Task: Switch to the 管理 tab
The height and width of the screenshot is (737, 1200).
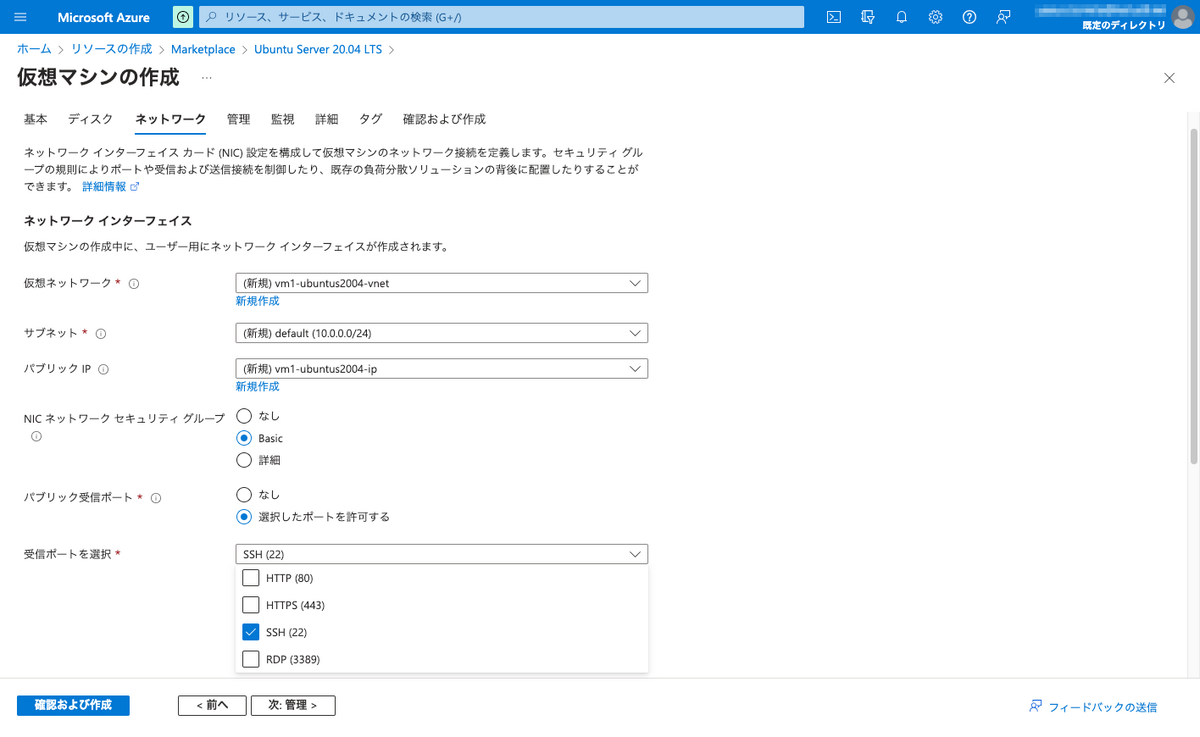Action: pyautogui.click(x=238, y=119)
